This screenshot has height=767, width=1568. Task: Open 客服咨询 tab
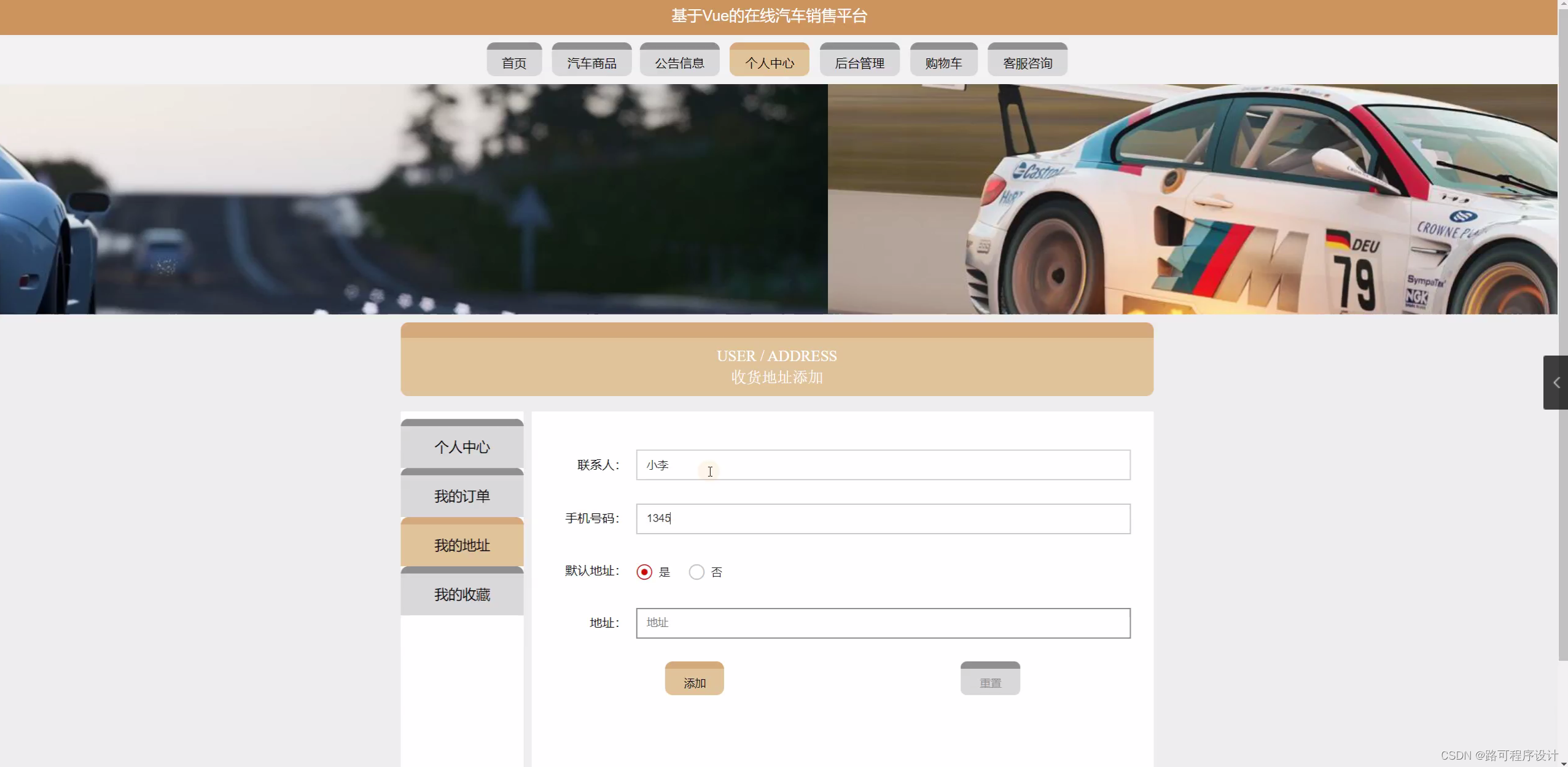click(1027, 61)
